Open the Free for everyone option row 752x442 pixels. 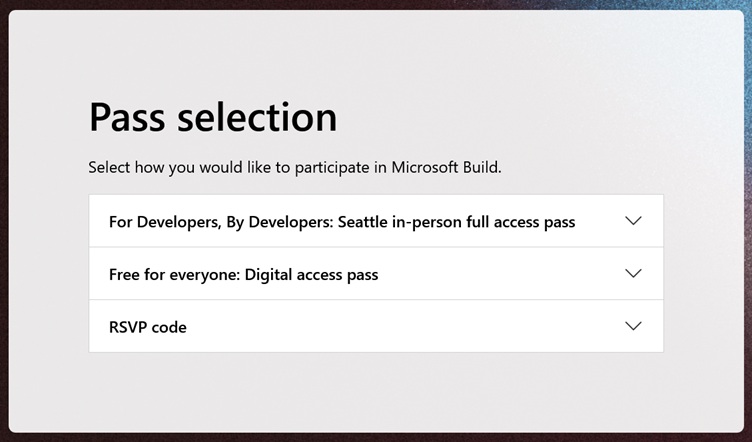[x=376, y=274]
